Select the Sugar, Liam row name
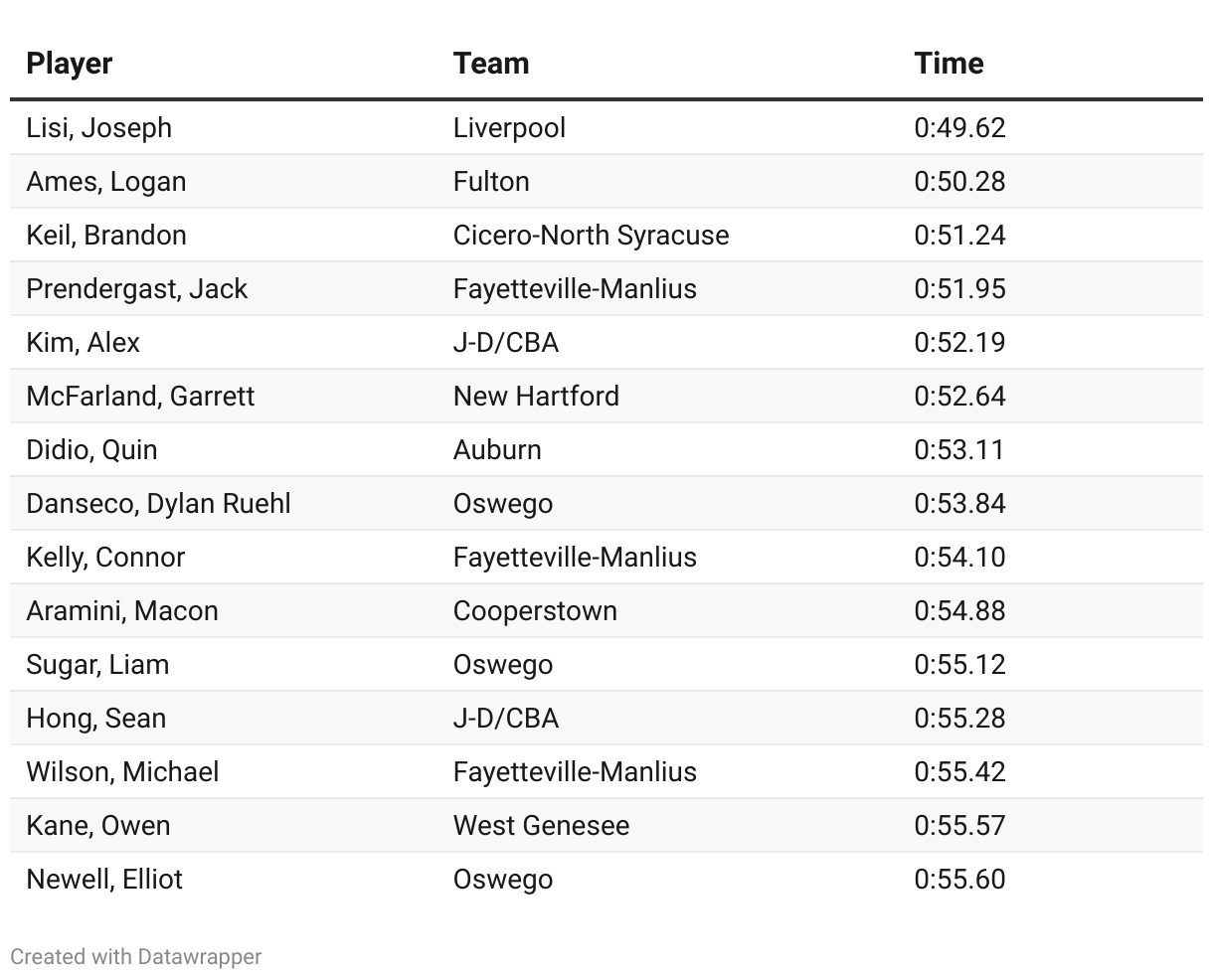Image resolution: width=1213 pixels, height=980 pixels. (x=97, y=664)
